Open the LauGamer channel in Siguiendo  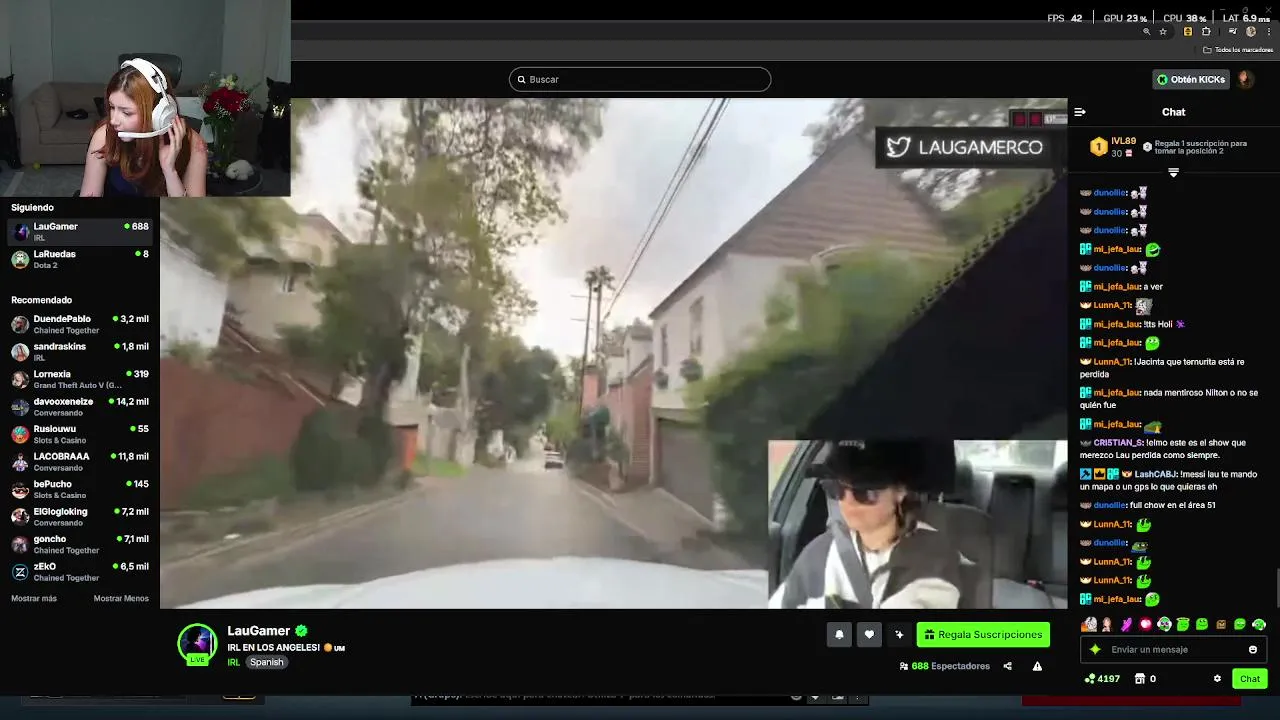pos(80,231)
